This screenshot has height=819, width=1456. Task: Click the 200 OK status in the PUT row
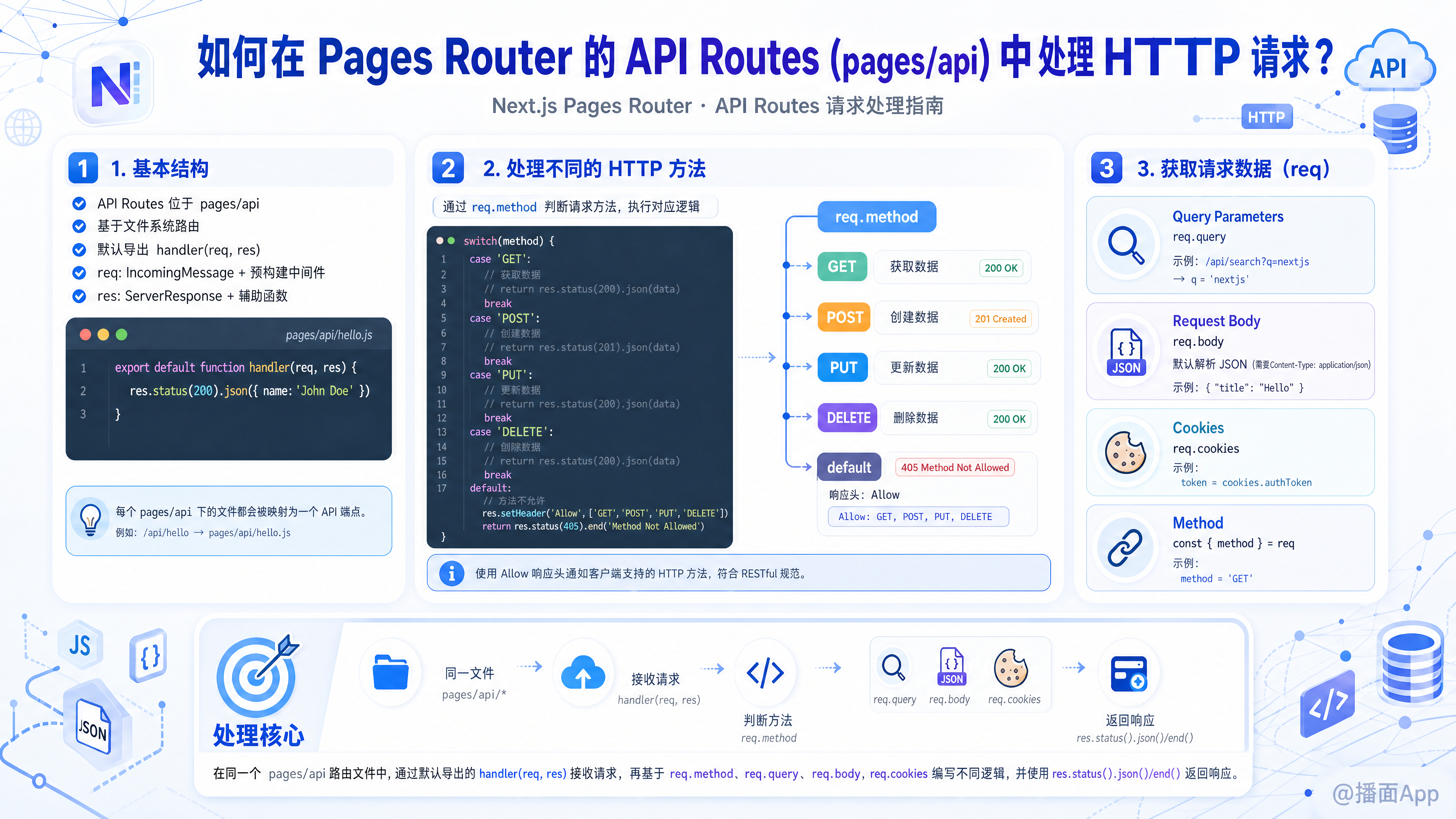pos(1009,369)
